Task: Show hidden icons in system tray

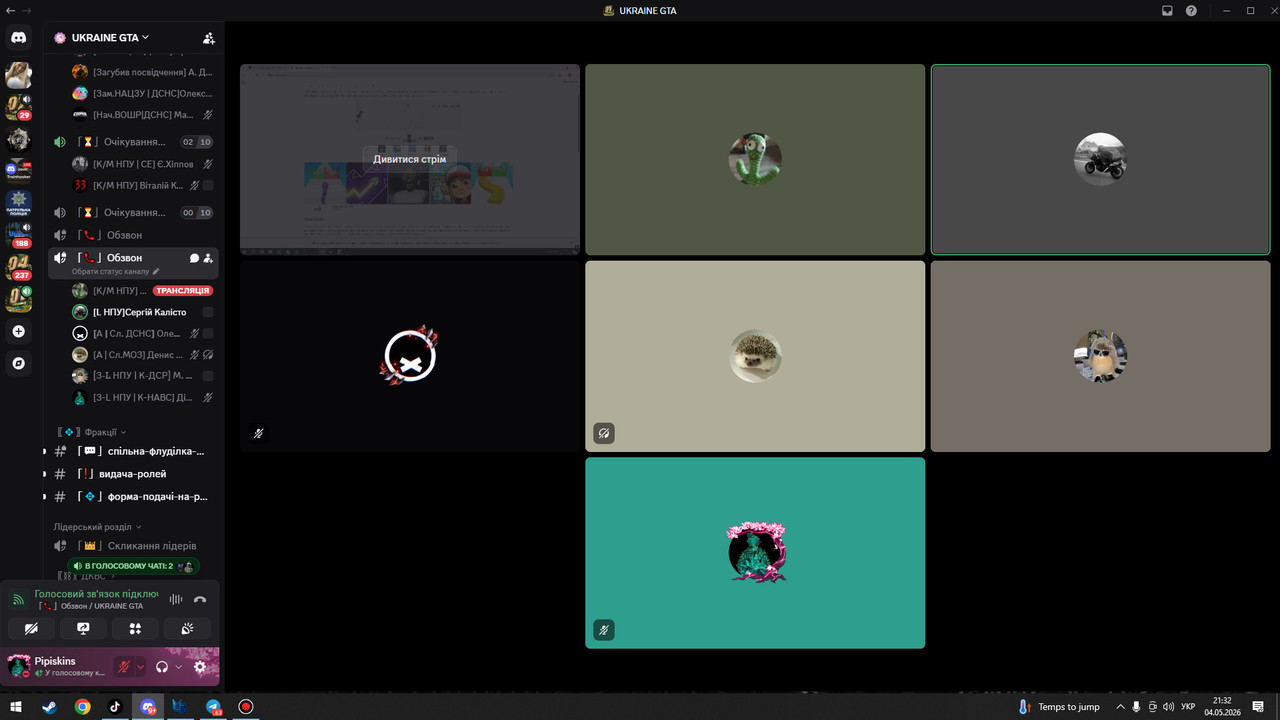Action: pos(1120,707)
